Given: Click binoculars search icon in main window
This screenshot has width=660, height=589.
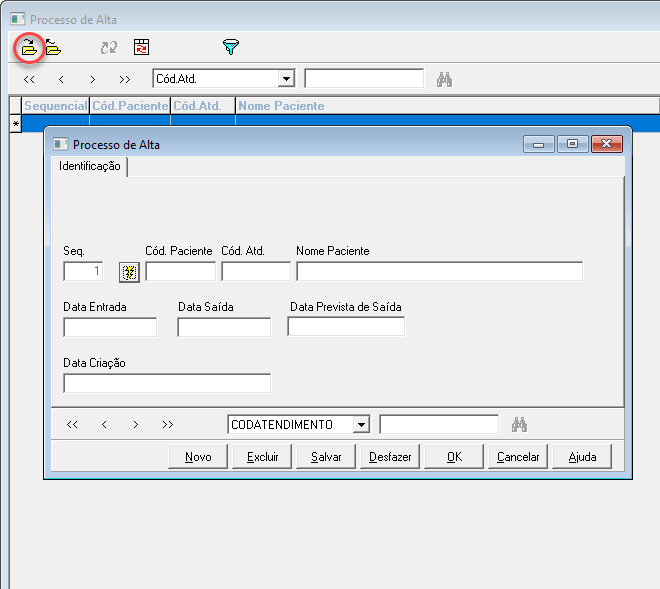Looking at the screenshot, I should (x=444, y=79).
